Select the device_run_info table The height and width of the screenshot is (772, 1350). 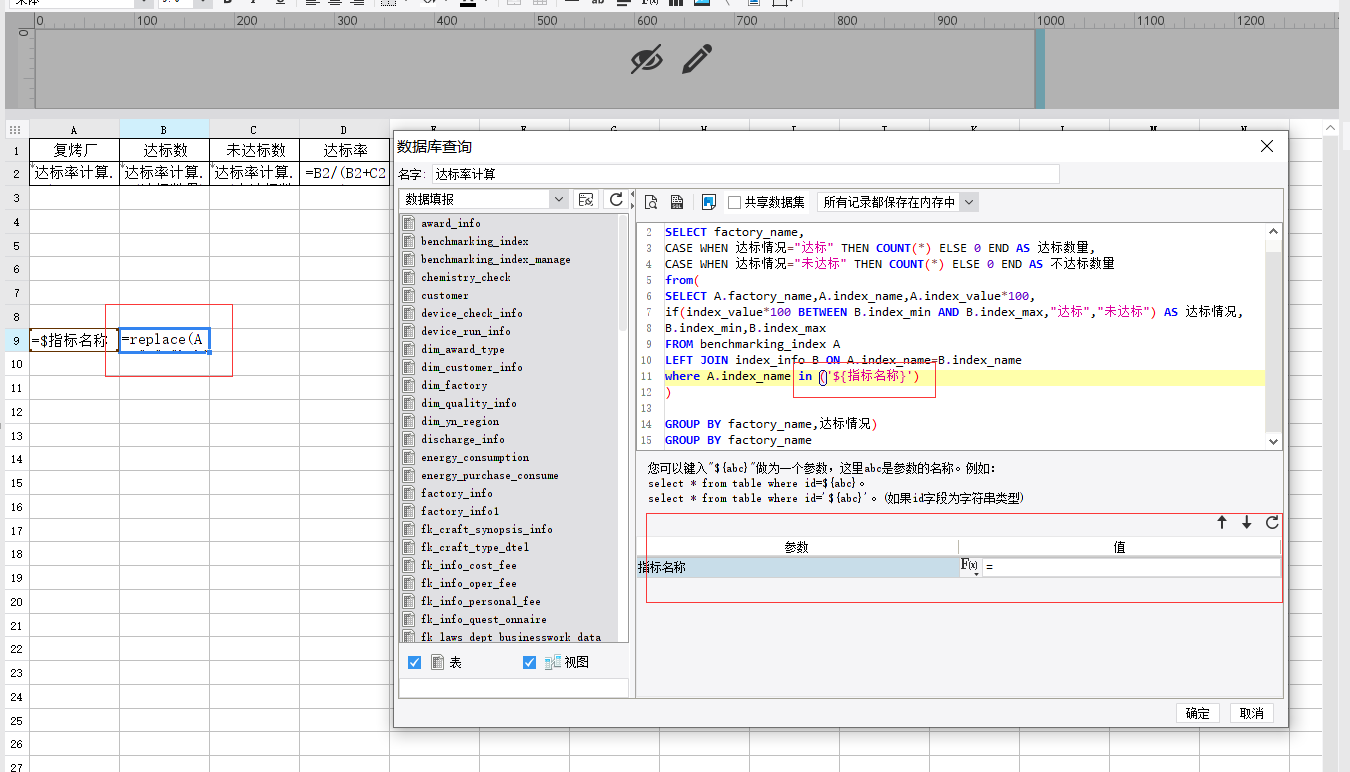pyautogui.click(x=465, y=331)
